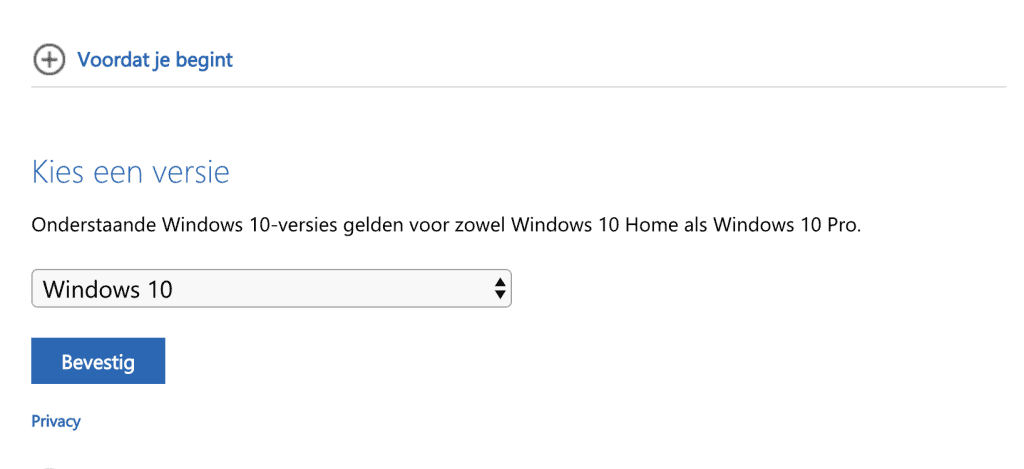Viewport: 1024px width, 469px height.
Task: Click the Onderstaande Windows 10-versies description text
Action: pos(447,226)
